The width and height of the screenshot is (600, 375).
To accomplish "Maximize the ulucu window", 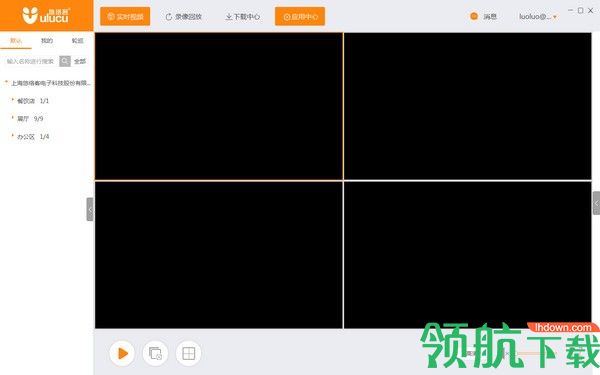I will [580, 10].
